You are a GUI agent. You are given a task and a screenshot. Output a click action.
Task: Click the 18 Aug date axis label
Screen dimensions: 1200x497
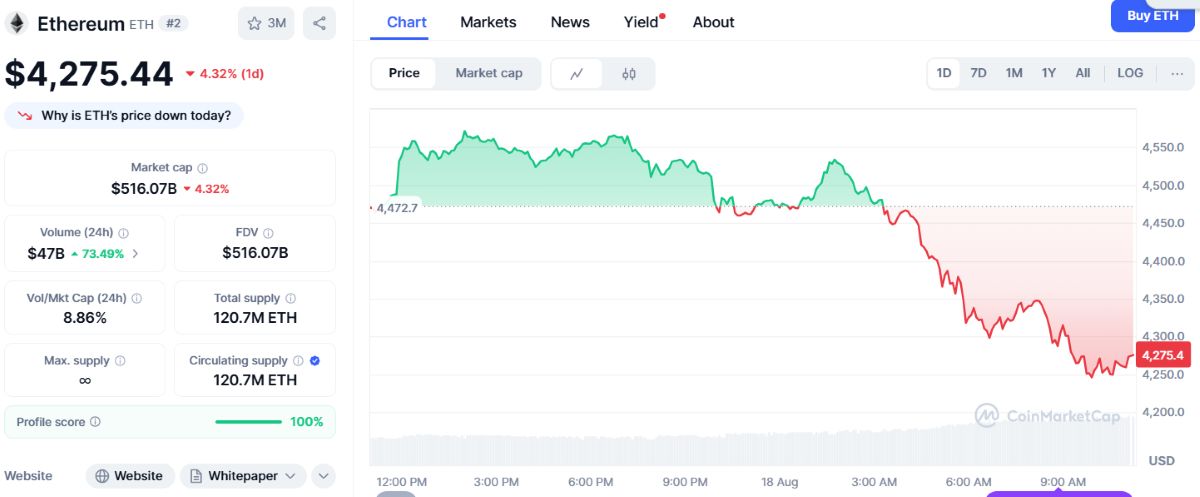[781, 482]
